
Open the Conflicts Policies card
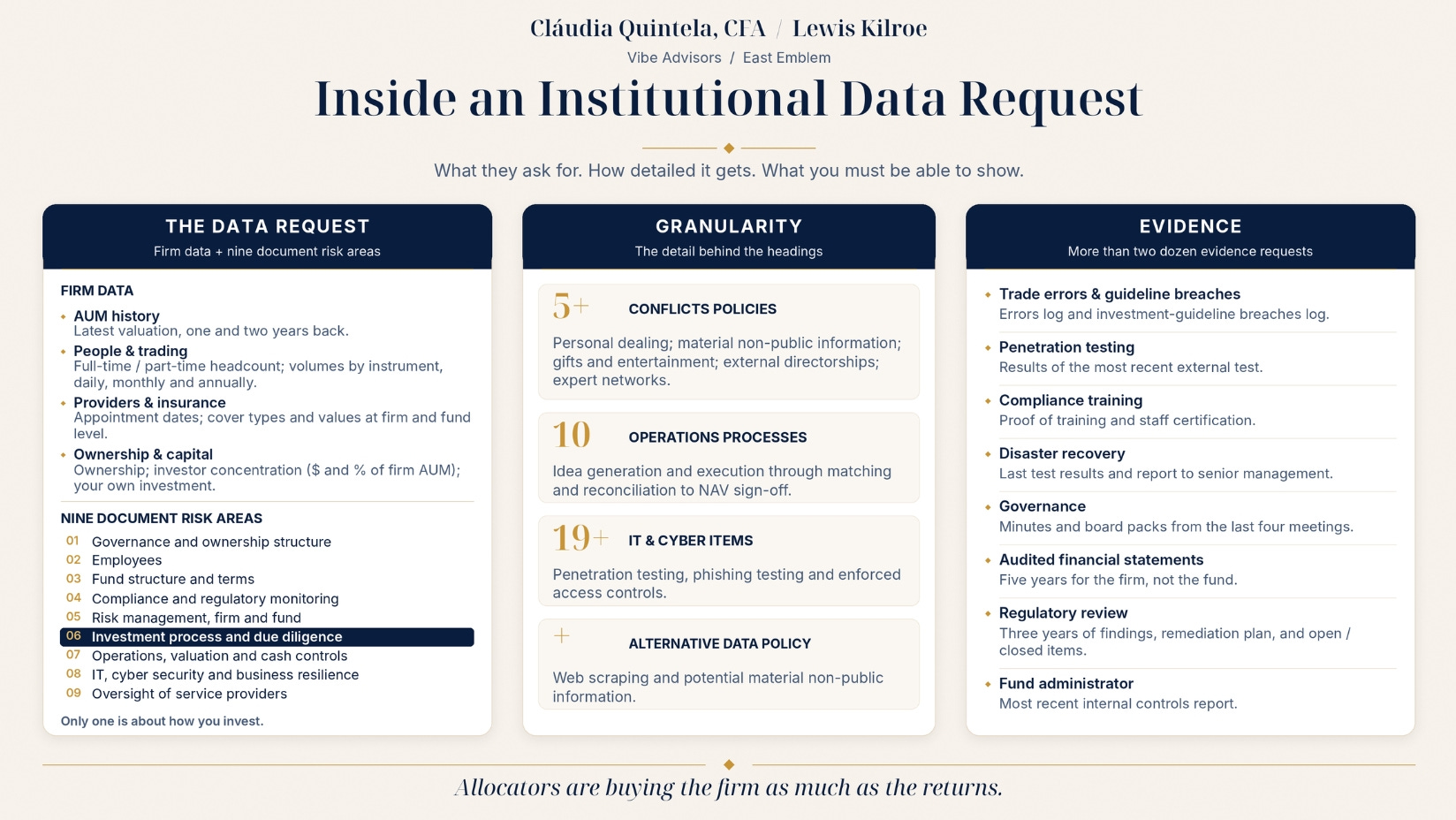click(x=729, y=342)
